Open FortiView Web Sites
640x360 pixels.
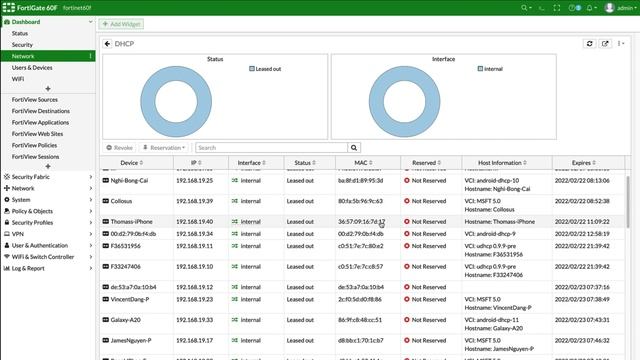click(37, 134)
